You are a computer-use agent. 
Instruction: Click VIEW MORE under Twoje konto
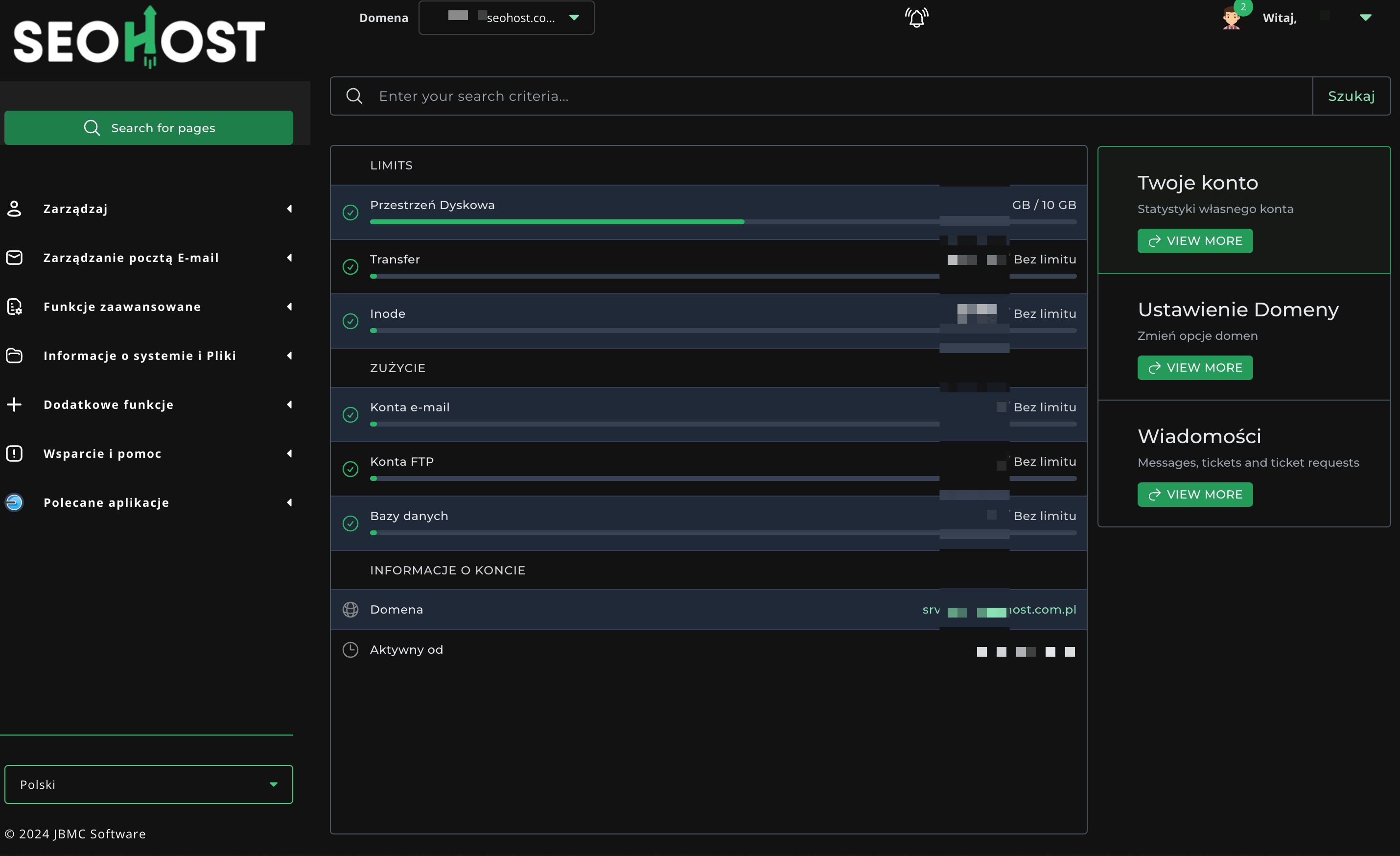click(1194, 241)
